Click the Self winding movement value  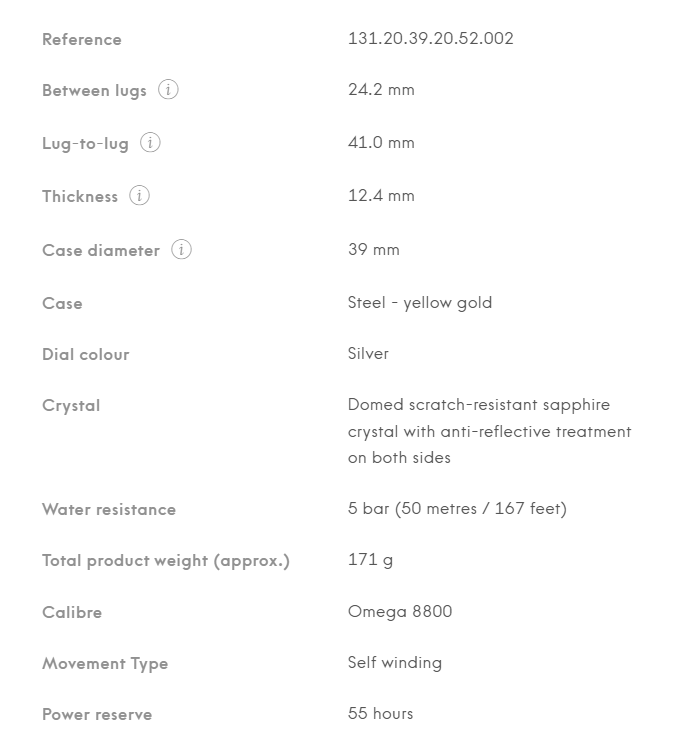pyautogui.click(x=394, y=663)
